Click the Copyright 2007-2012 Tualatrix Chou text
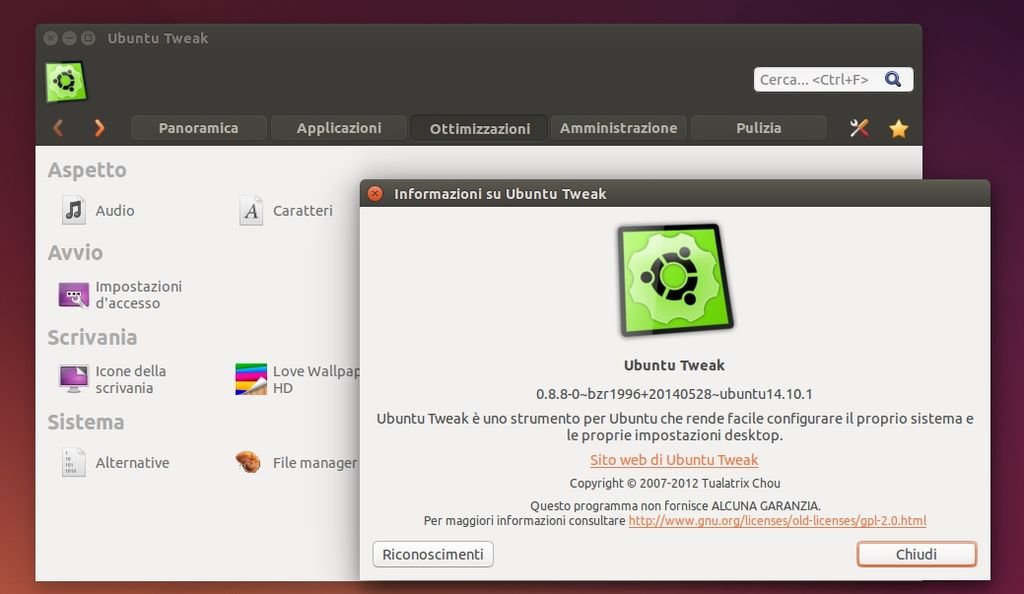The height and width of the screenshot is (594, 1024). (675, 483)
